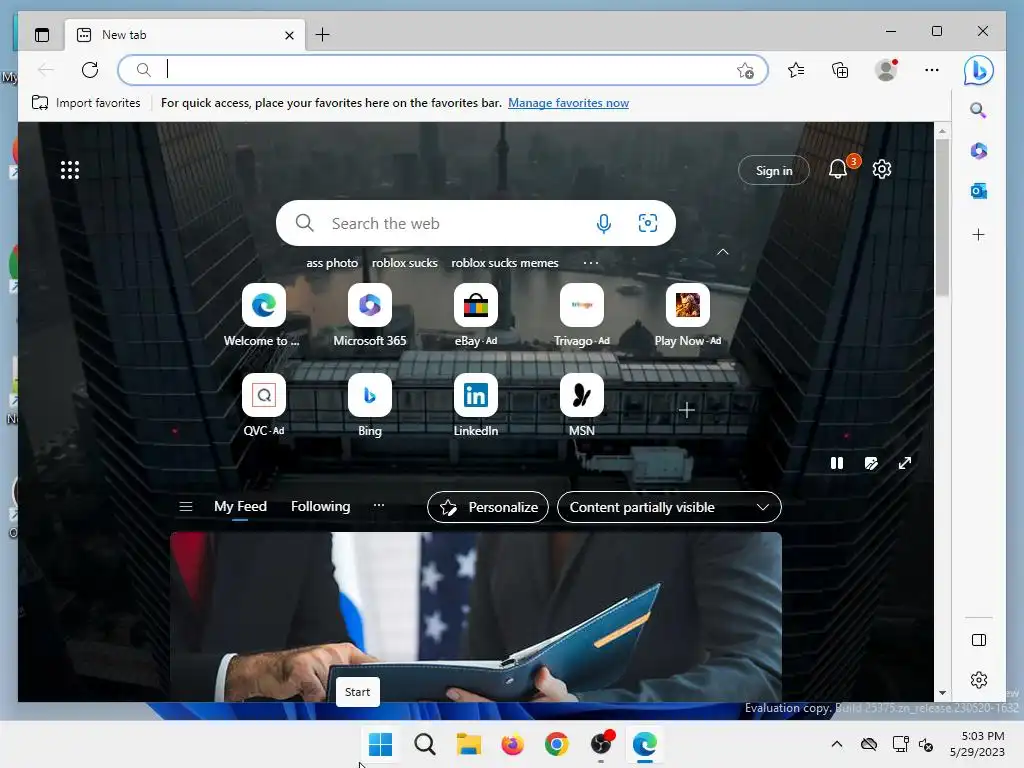Open the app launcher grid

(70, 170)
